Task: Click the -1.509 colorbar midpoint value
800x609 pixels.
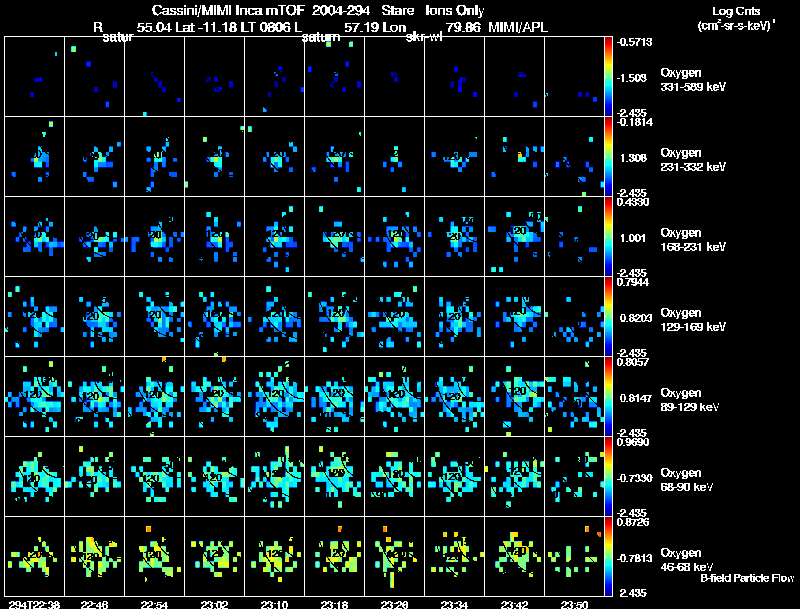Action: pos(633,78)
